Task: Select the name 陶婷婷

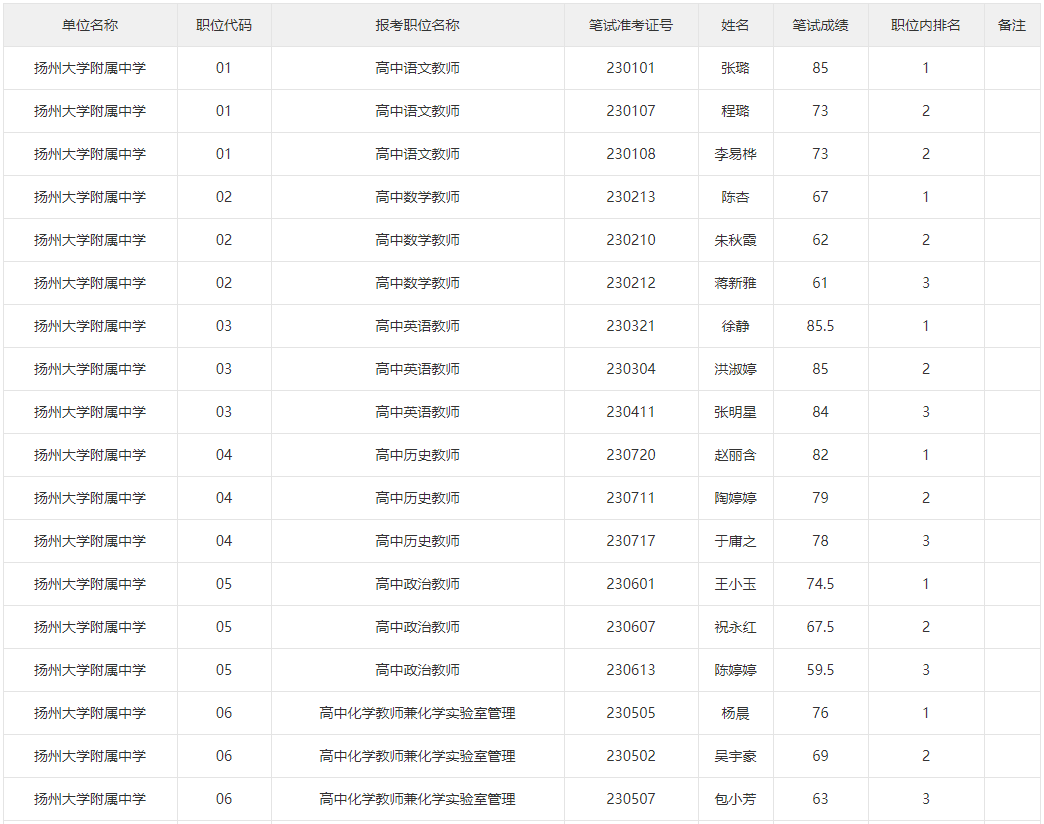Action: click(735, 498)
